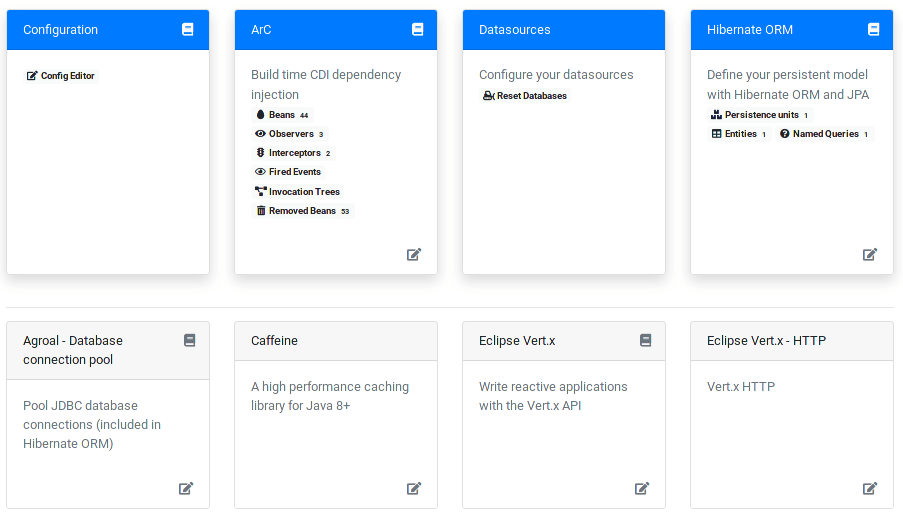Open the Persistence units link
The width and height of the screenshot is (903, 524).
[x=760, y=115]
